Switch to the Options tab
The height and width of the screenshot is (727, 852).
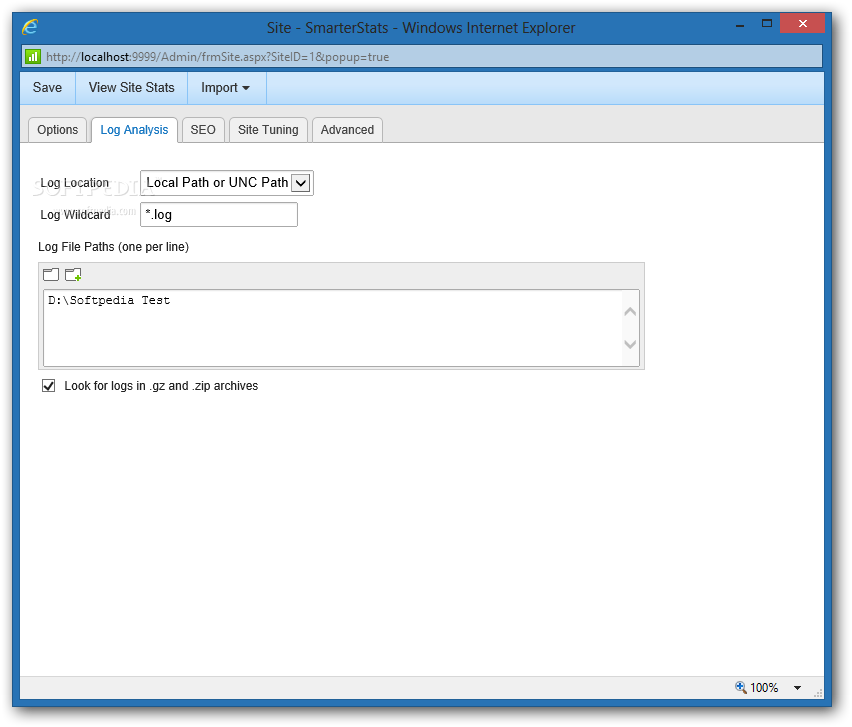(x=58, y=130)
